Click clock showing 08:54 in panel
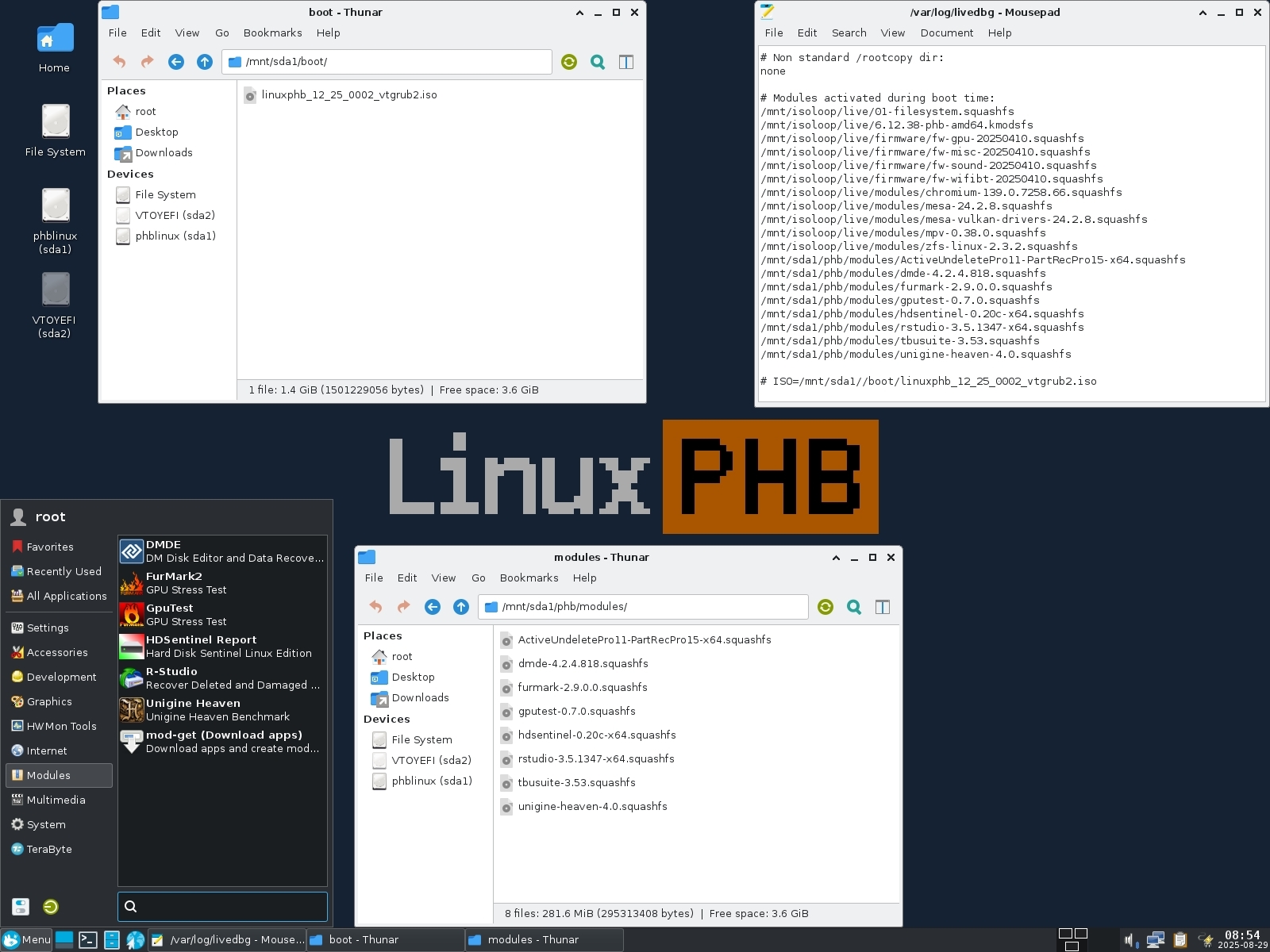1270x952 pixels. tap(1242, 940)
